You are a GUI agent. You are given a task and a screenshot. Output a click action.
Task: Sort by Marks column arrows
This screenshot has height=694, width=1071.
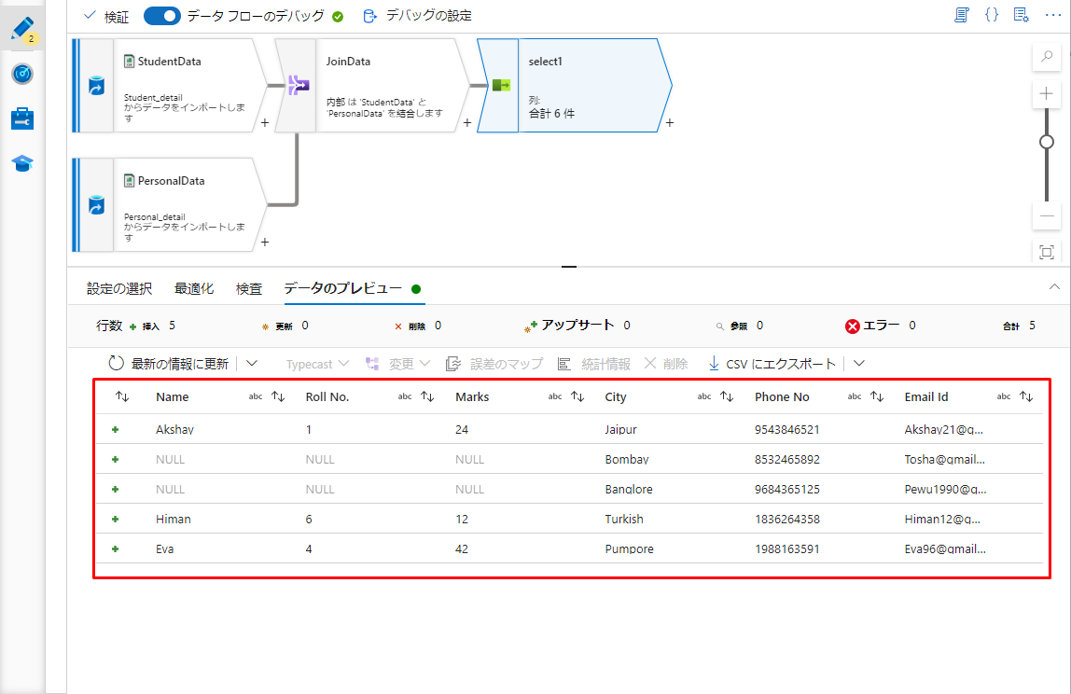[577, 397]
